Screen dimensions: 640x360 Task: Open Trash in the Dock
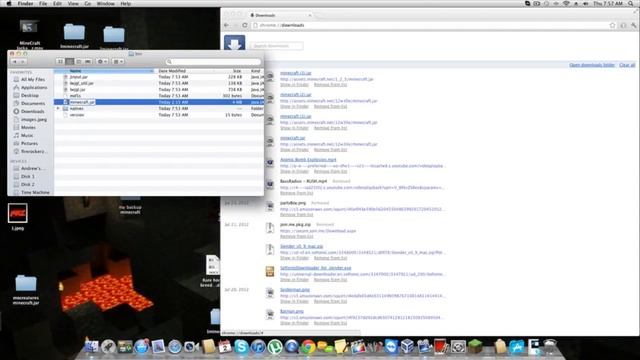(550, 347)
